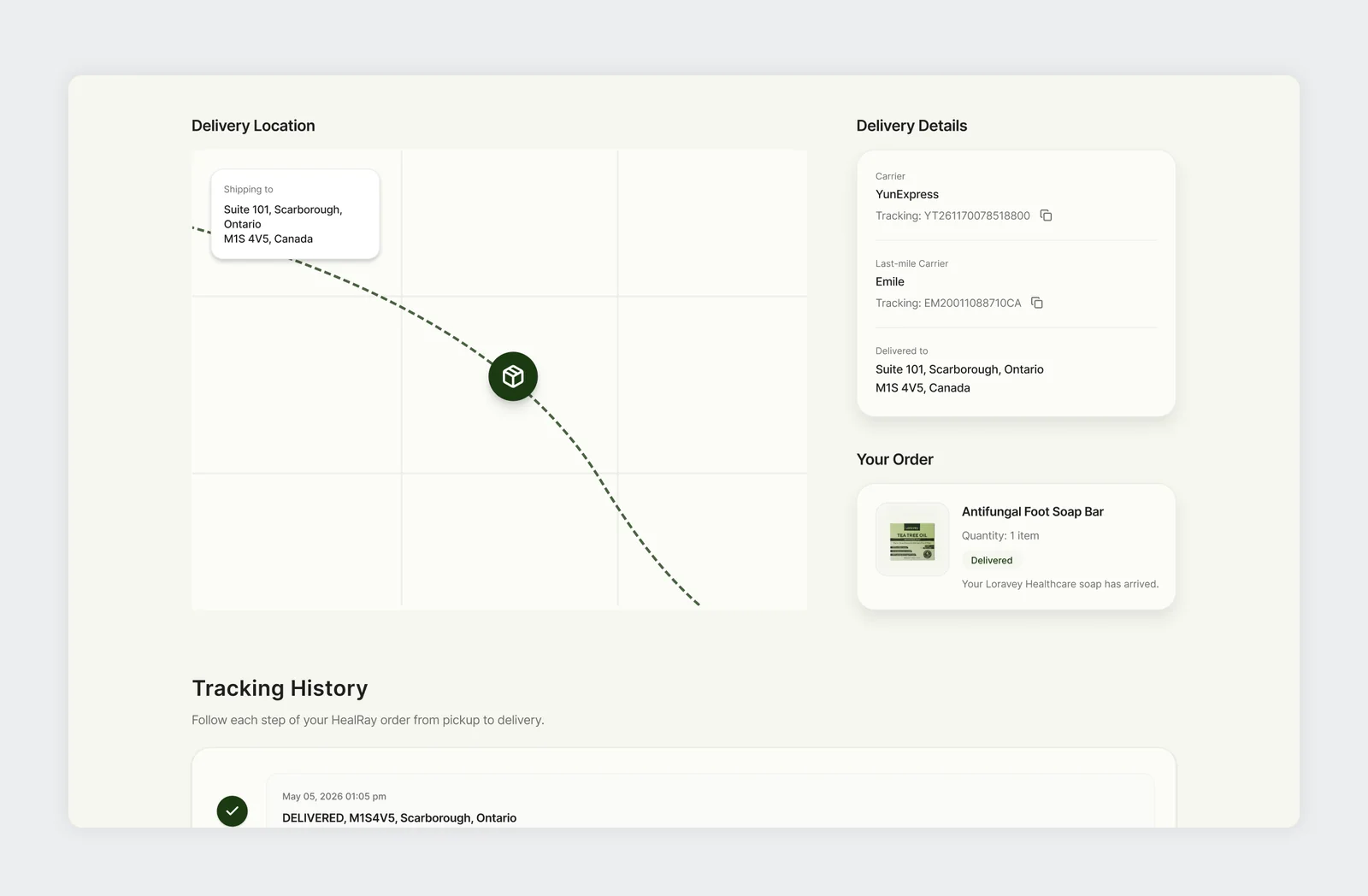Click the package marker on the map

pyautogui.click(x=513, y=376)
